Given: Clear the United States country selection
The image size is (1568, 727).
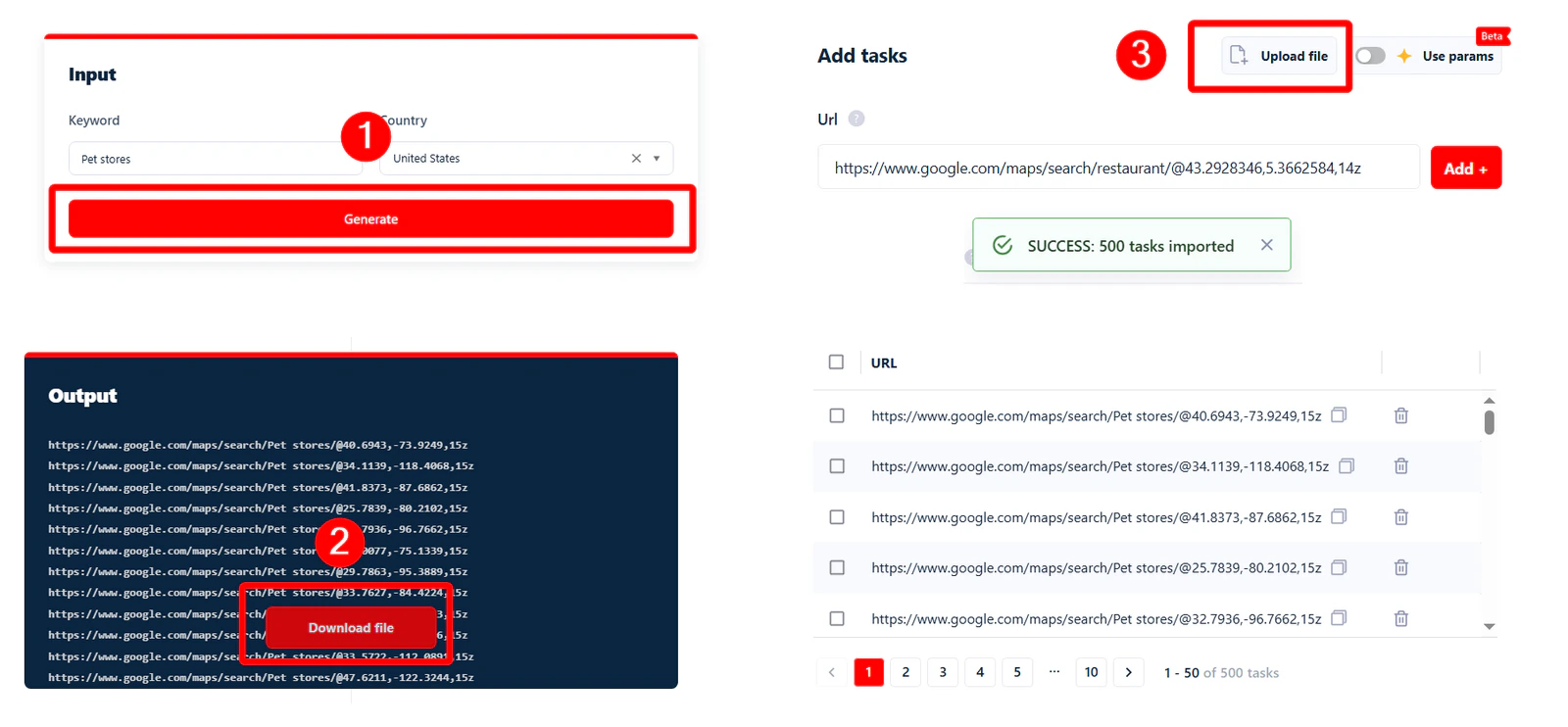Looking at the screenshot, I should (636, 158).
